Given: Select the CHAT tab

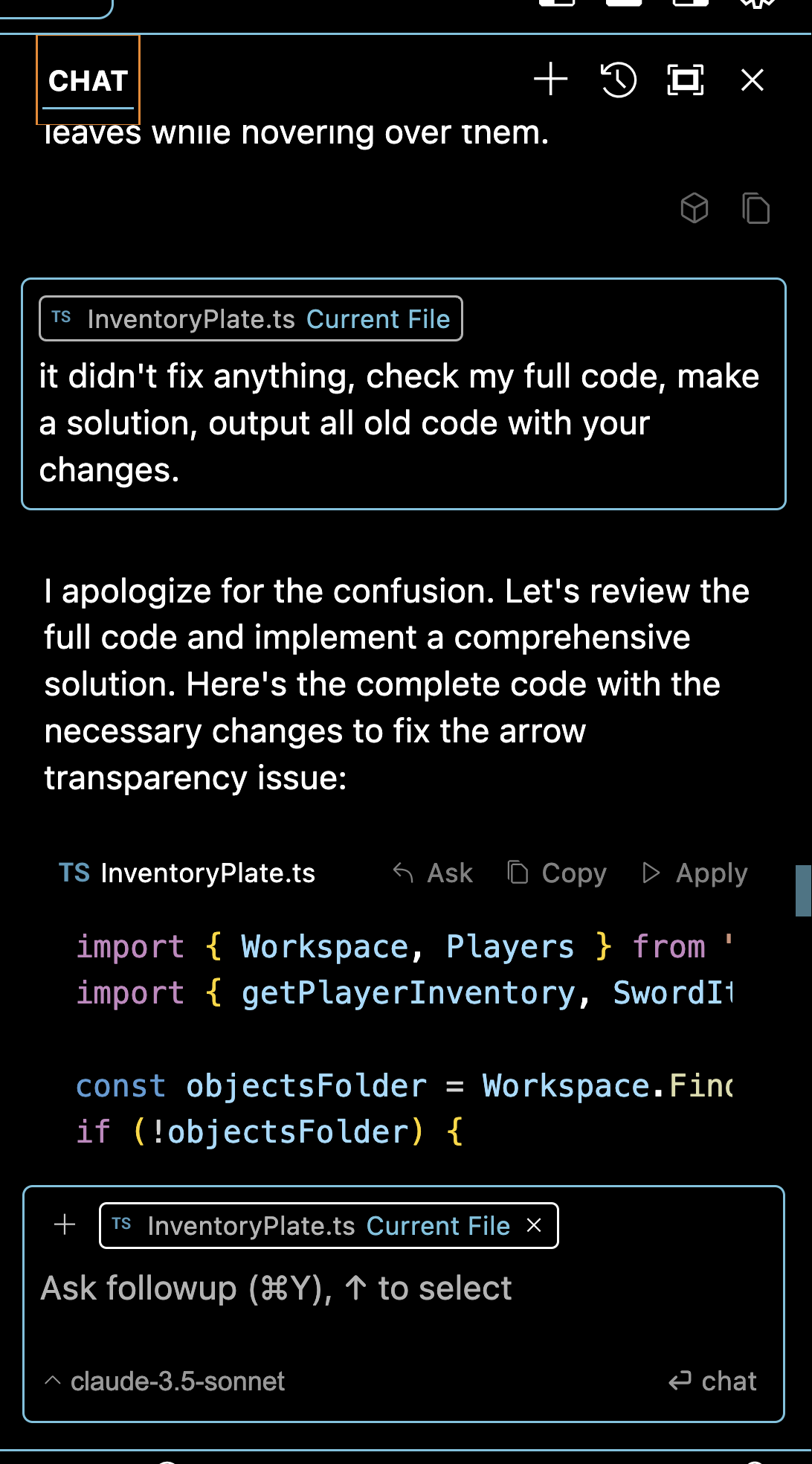Looking at the screenshot, I should coord(88,80).
